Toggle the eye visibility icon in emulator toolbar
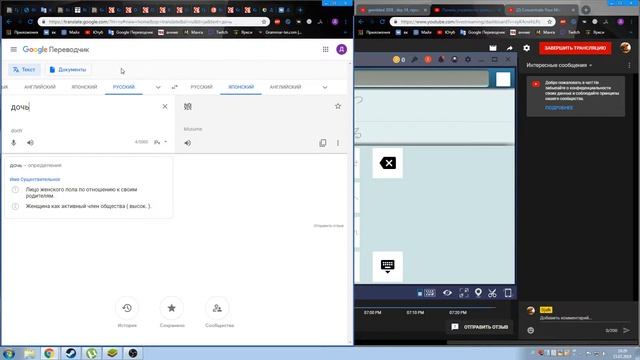The image size is (640, 360). (447, 293)
